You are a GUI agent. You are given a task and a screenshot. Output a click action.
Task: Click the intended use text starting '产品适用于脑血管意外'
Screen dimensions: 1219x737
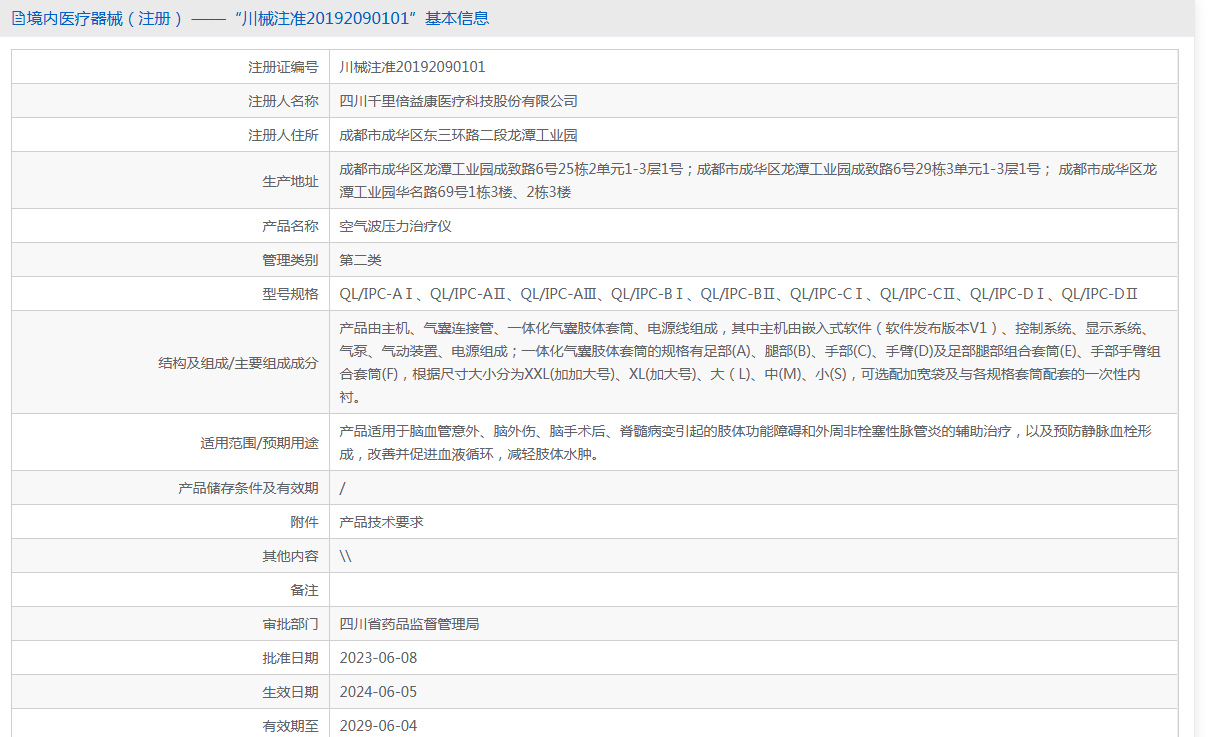tap(746, 443)
